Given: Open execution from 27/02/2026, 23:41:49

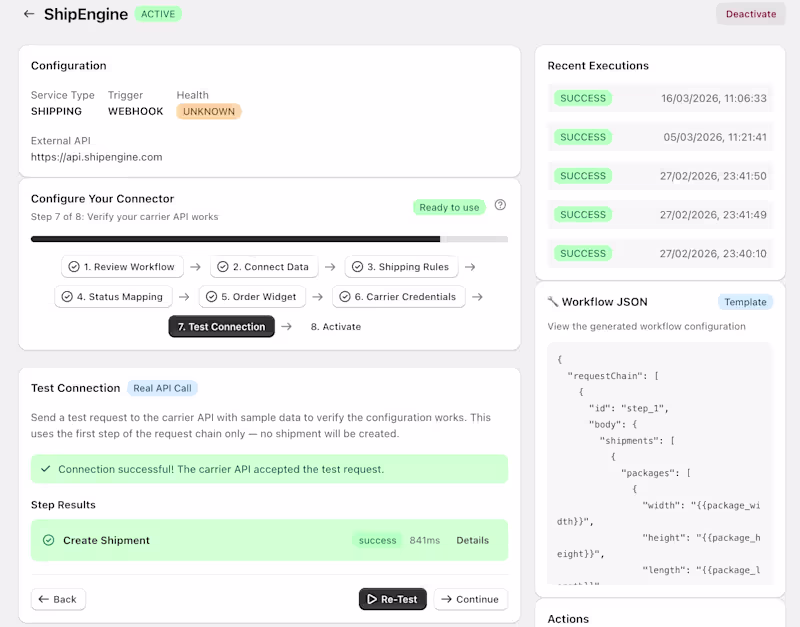Looking at the screenshot, I should pyautogui.click(x=660, y=215).
